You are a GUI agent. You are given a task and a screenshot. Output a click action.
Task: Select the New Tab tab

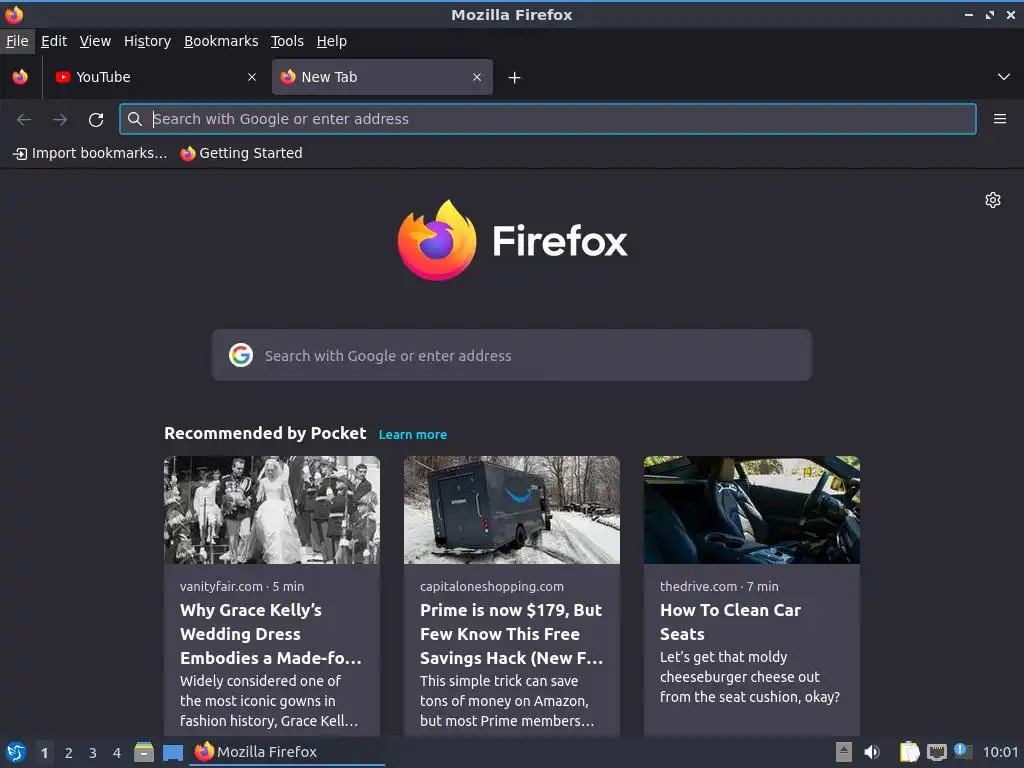coord(382,77)
